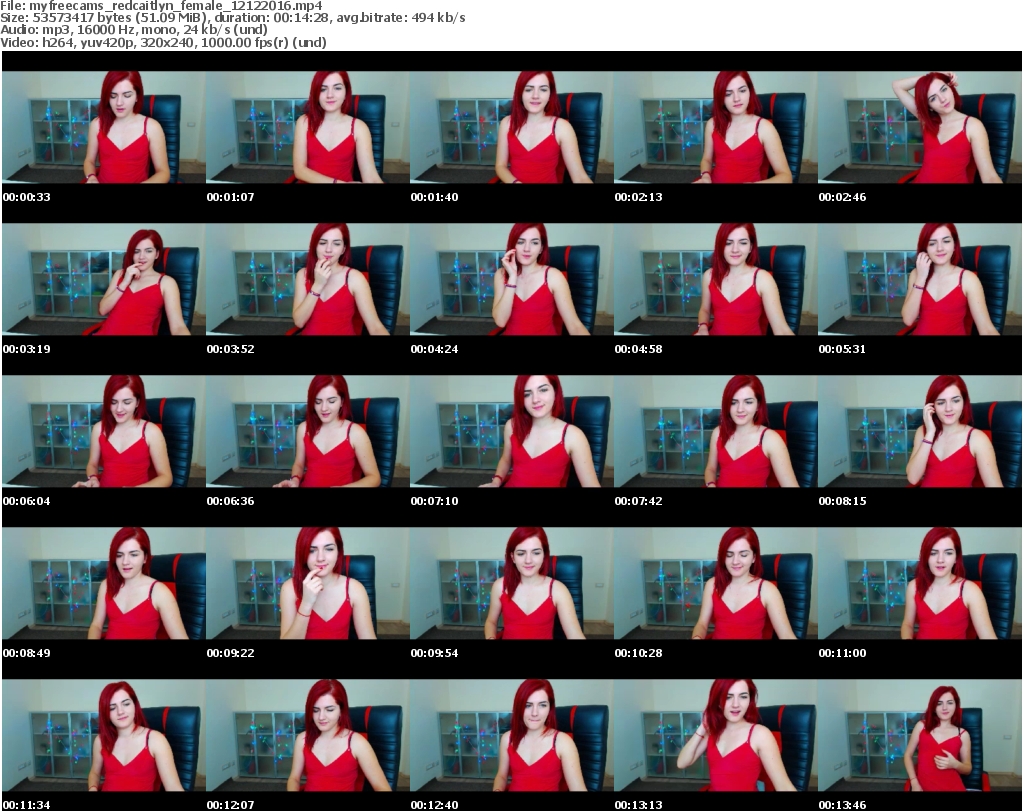Click the timestamp text 00:07:42
The image size is (1024, 811).
[x=638, y=501]
